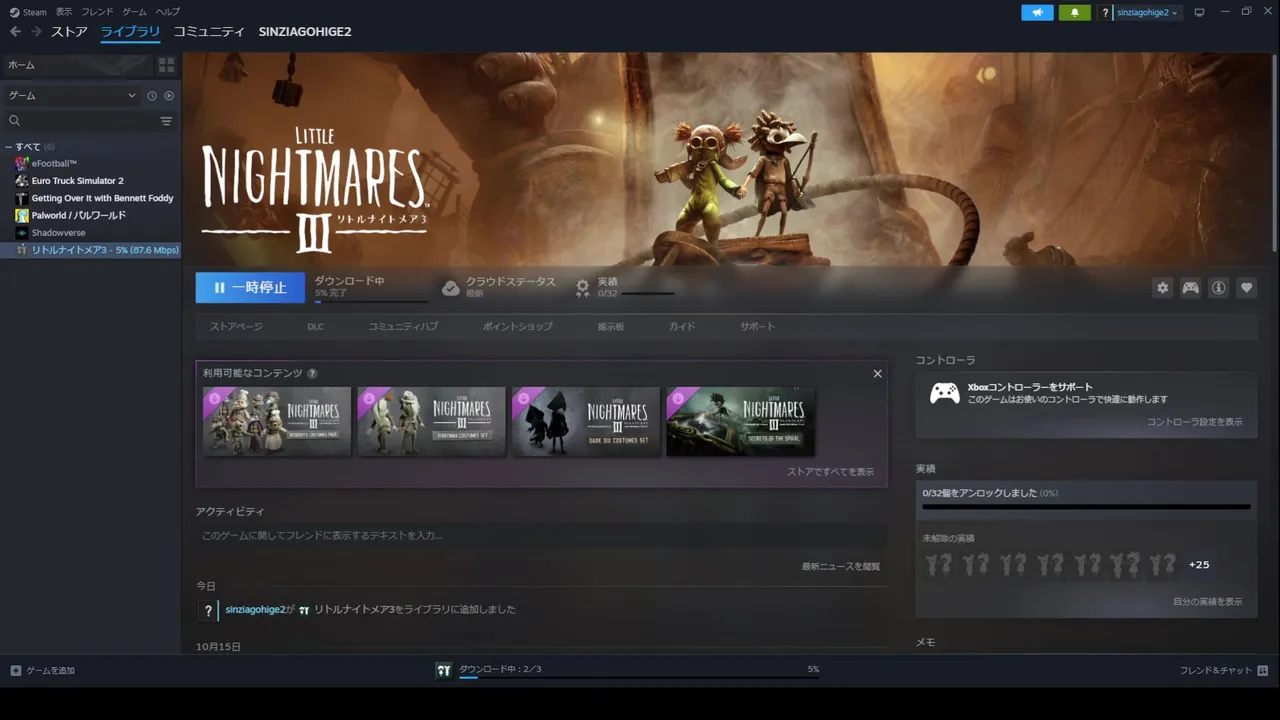The image size is (1280, 720).
Task: Select Getting Over It with Bennett Foddy
Action: (103, 198)
